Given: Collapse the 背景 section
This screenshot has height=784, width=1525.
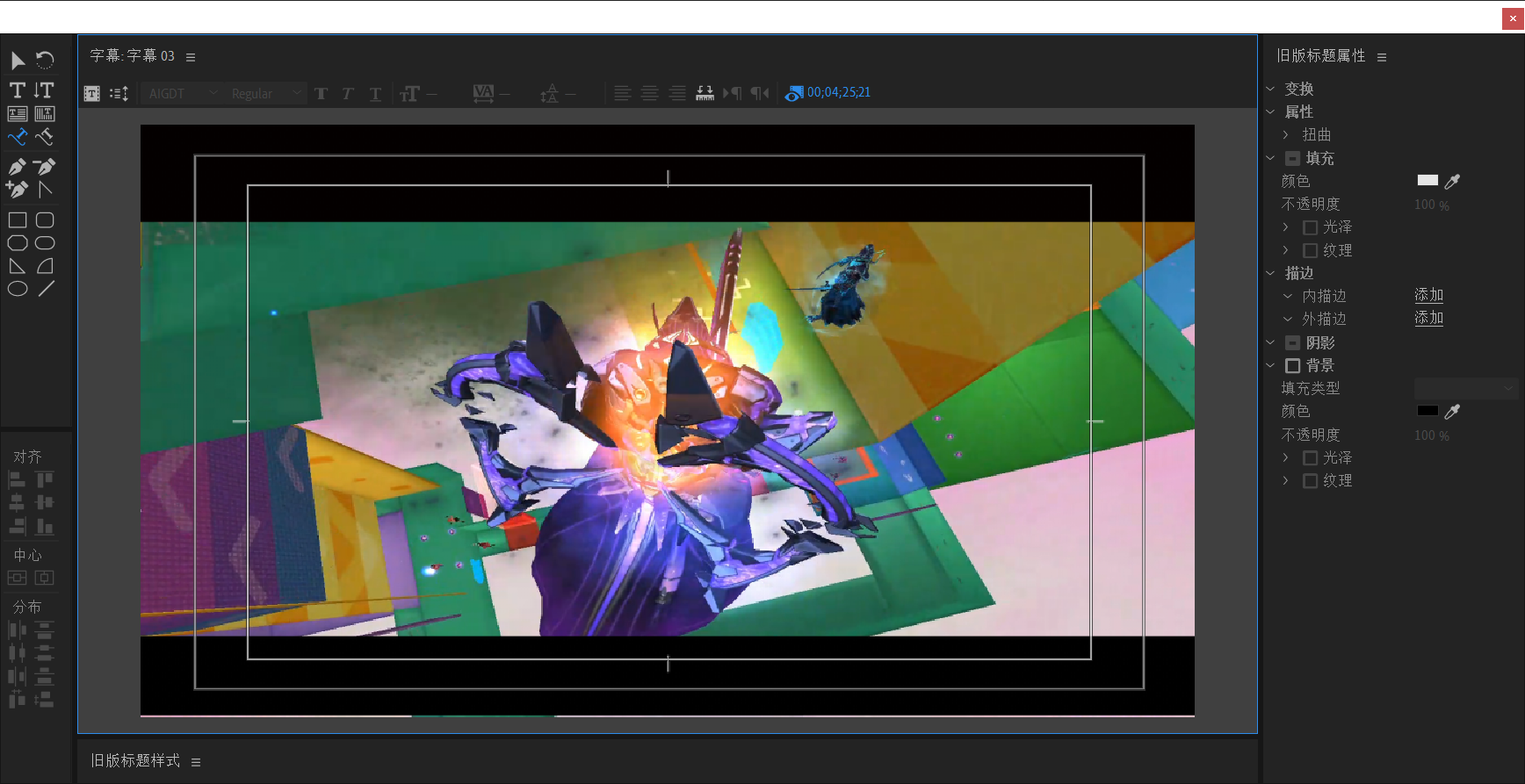Looking at the screenshot, I should (1270, 365).
